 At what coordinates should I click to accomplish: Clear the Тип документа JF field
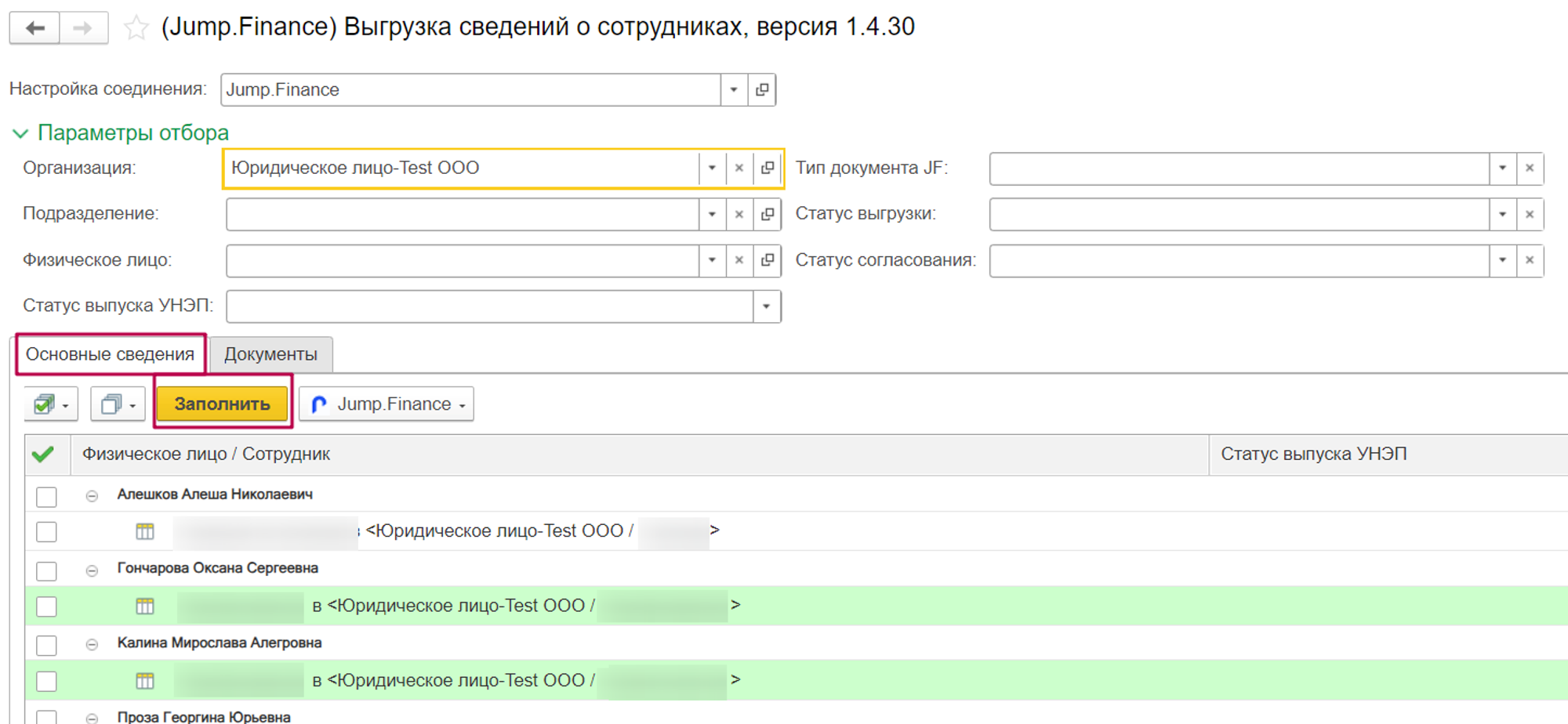pos(1529,168)
